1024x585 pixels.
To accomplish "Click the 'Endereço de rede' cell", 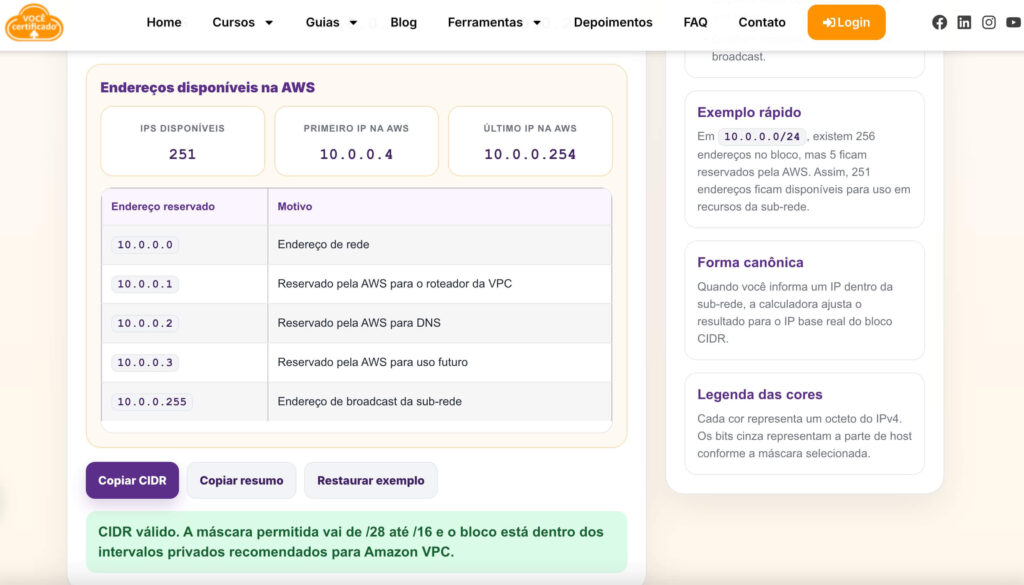I will coord(440,245).
